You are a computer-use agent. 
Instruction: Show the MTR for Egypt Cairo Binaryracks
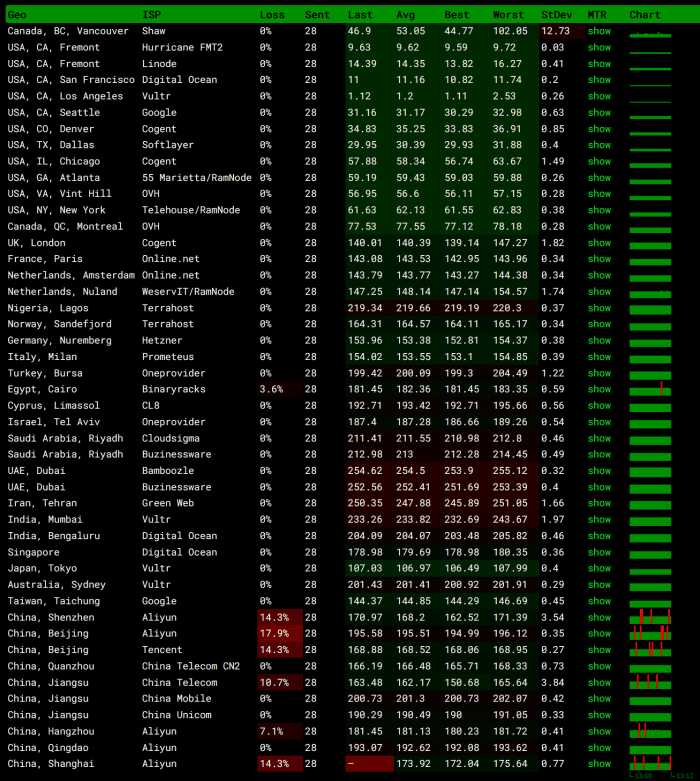(599, 390)
